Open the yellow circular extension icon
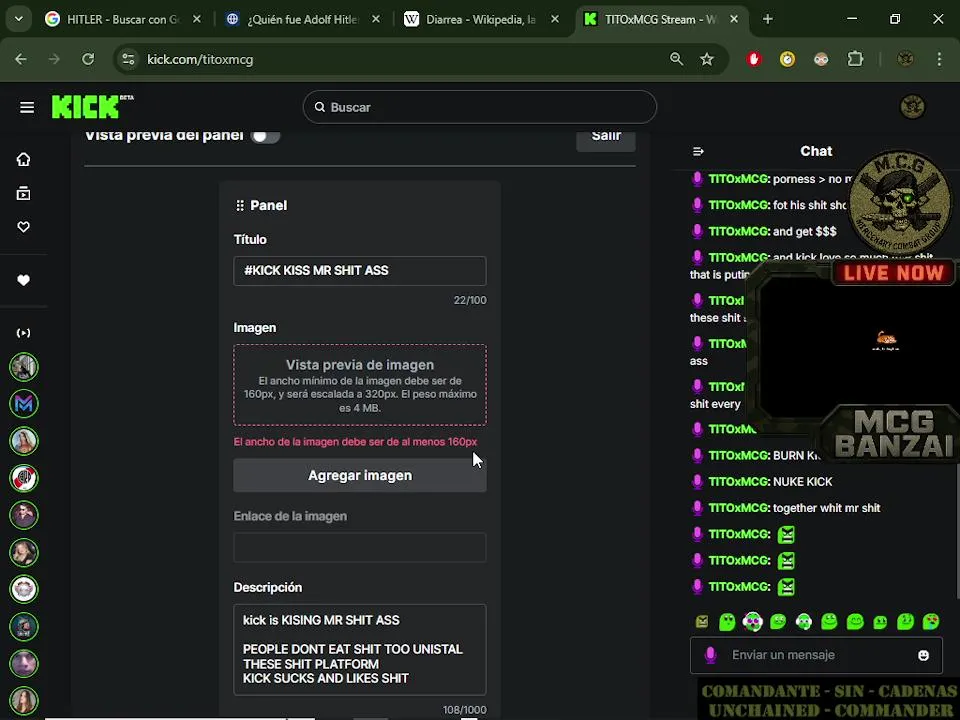The width and height of the screenshot is (960, 720). pos(787,59)
